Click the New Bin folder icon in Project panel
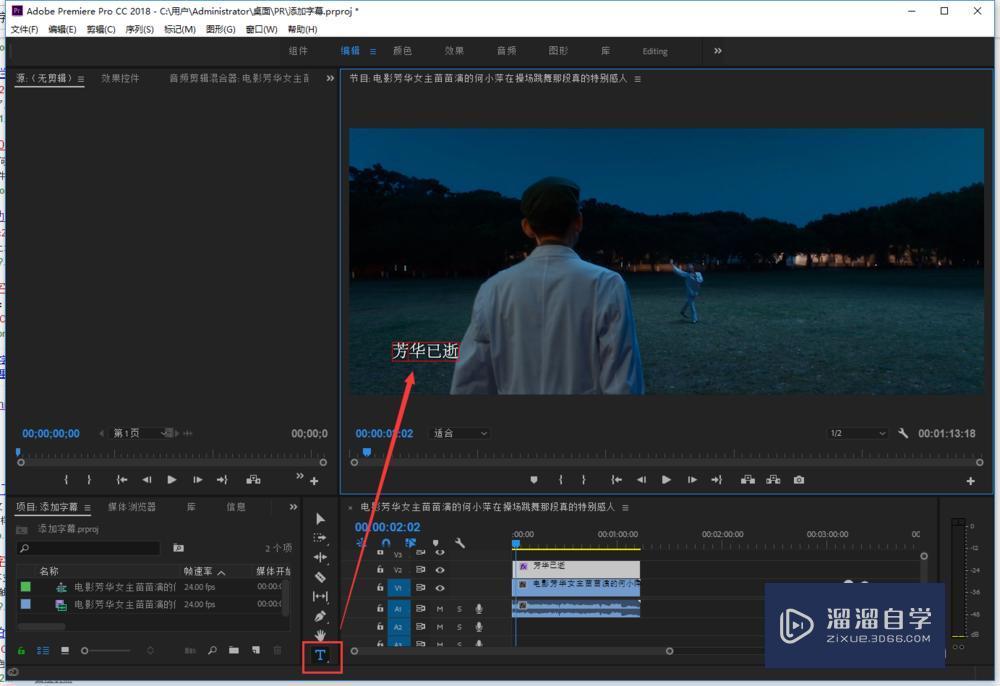 click(233, 651)
